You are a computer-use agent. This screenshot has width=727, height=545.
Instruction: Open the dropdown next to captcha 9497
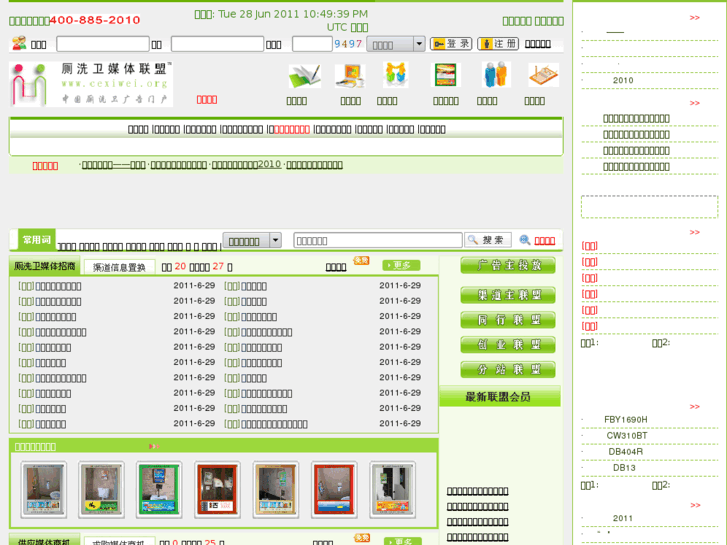(x=395, y=45)
